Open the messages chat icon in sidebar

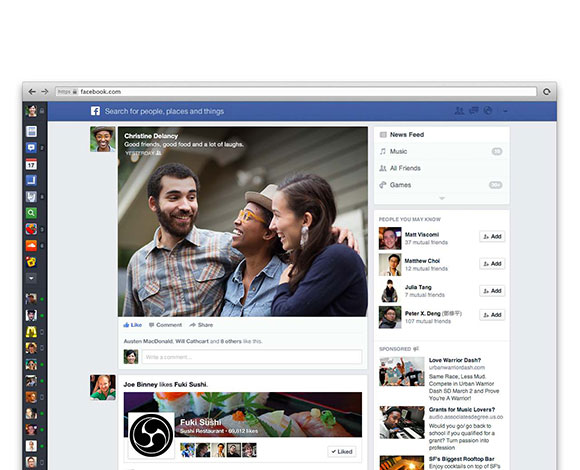[x=31, y=148]
